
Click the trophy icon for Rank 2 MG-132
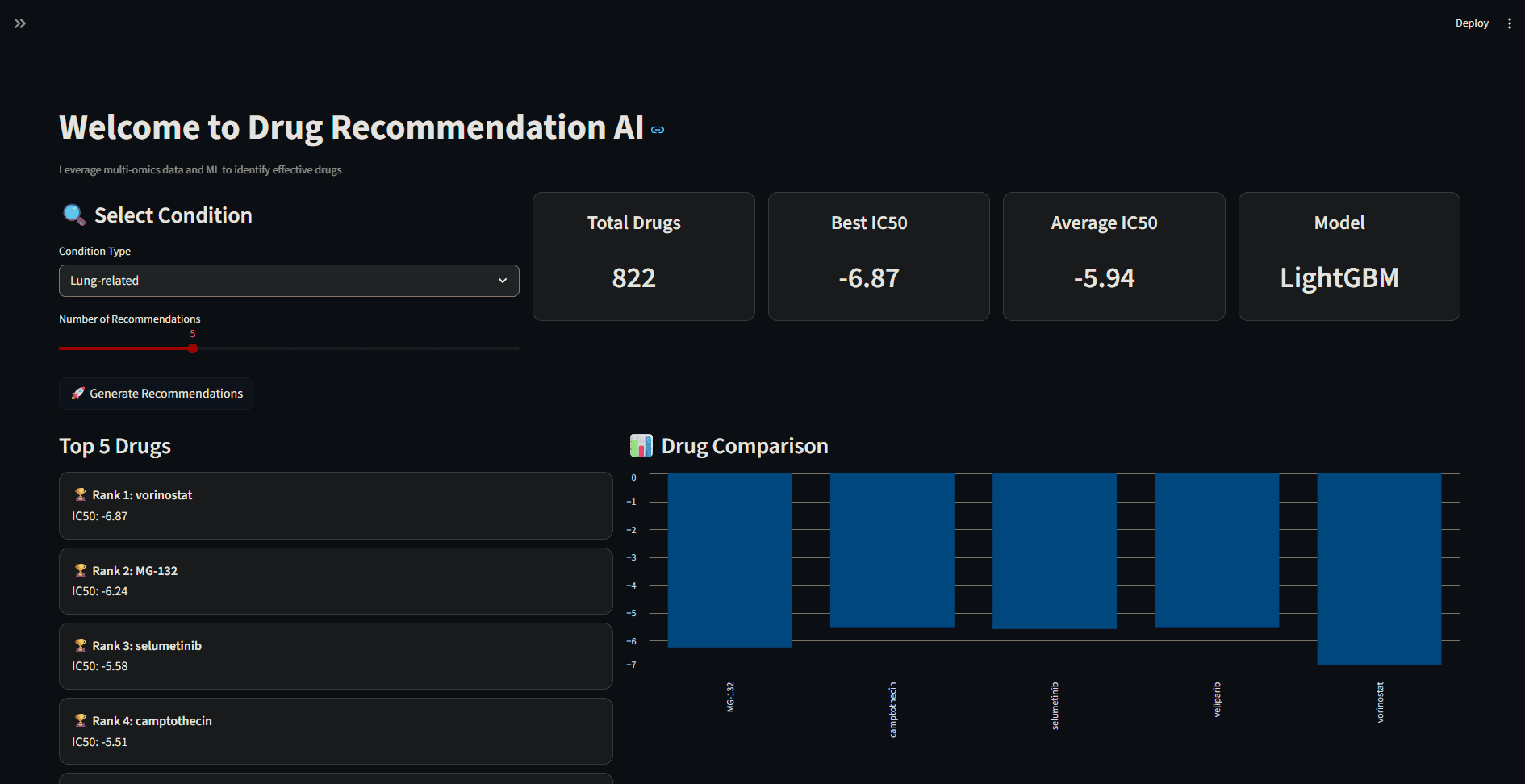81,570
